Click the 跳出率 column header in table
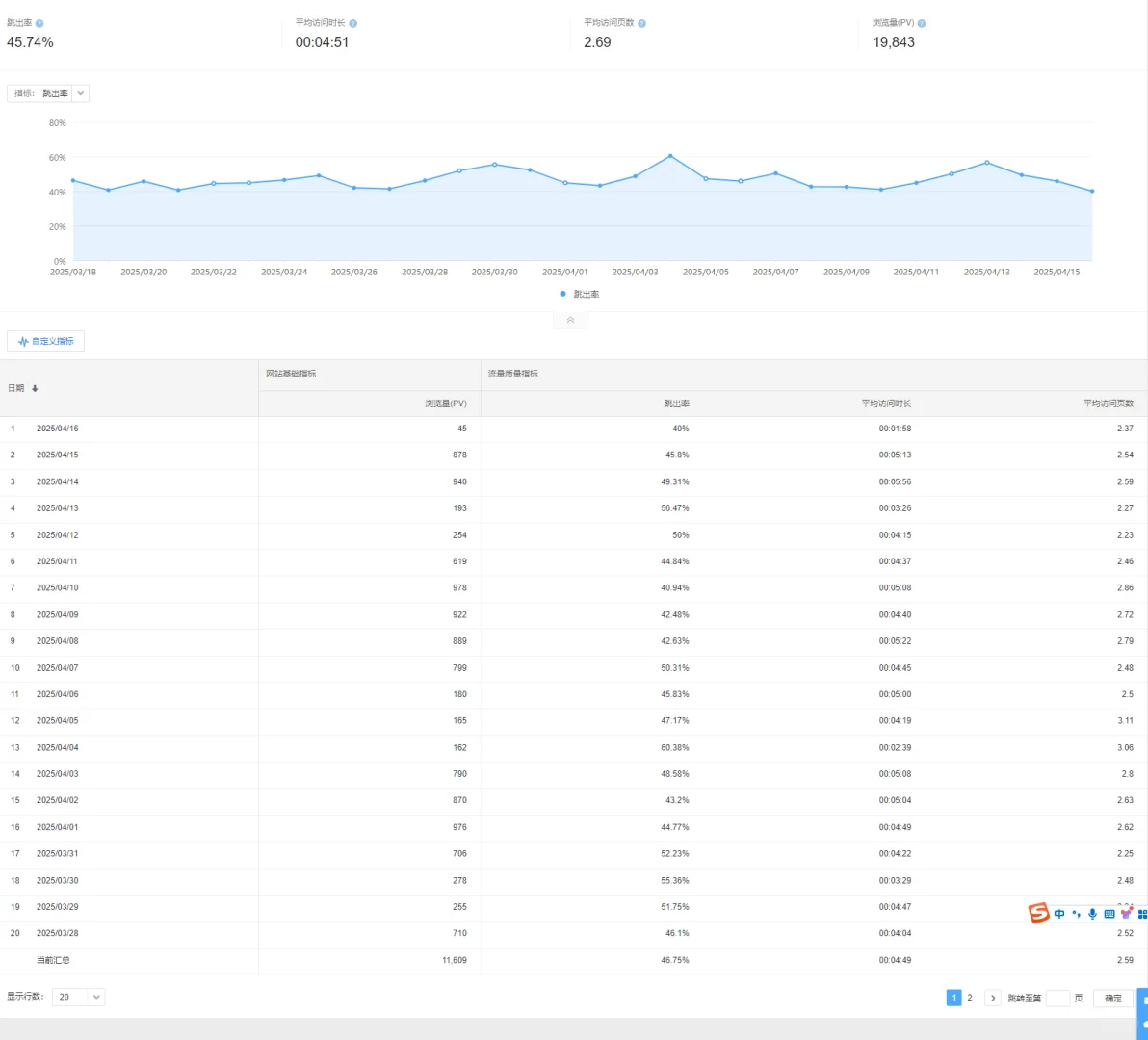The width and height of the screenshot is (1148, 1040). [676, 404]
